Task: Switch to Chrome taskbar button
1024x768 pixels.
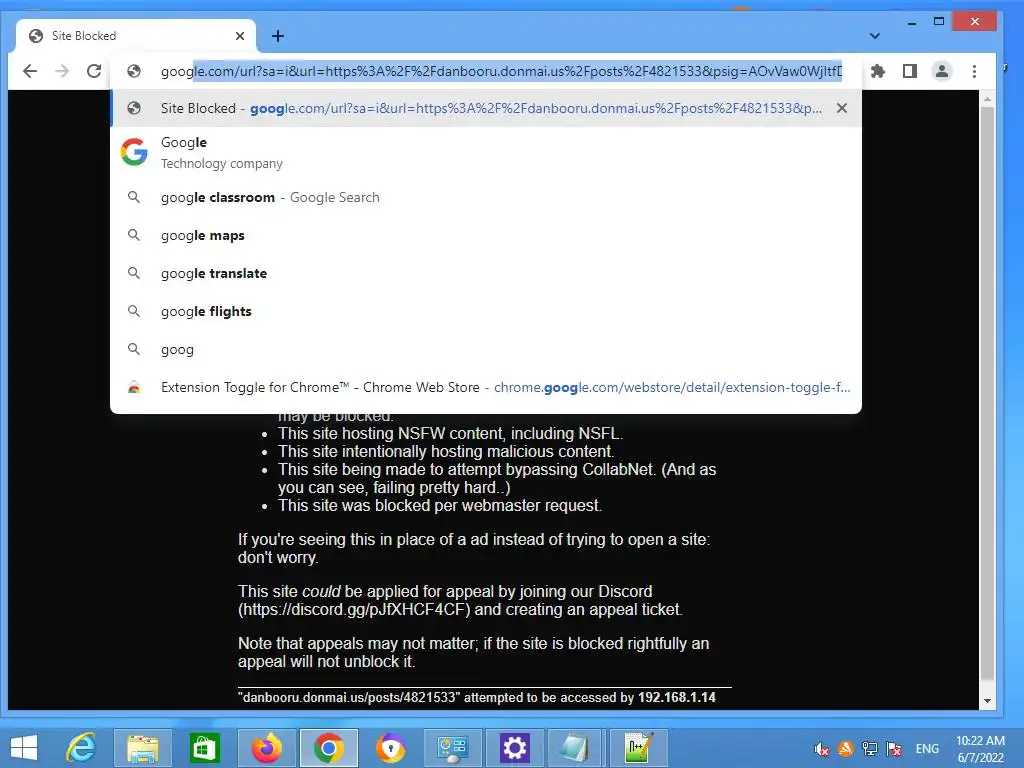Action: (x=328, y=748)
